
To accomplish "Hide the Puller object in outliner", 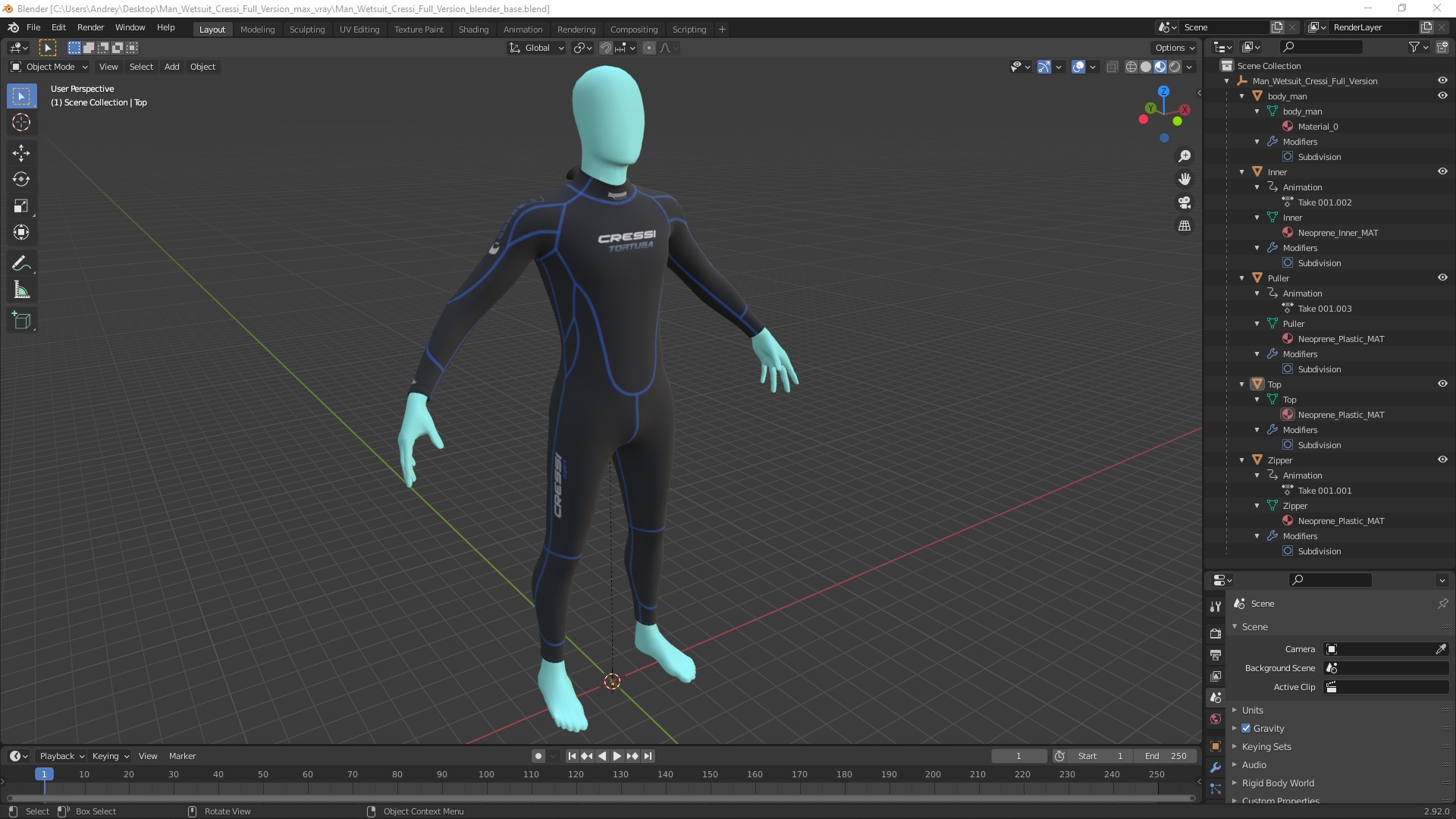I will 1442,278.
